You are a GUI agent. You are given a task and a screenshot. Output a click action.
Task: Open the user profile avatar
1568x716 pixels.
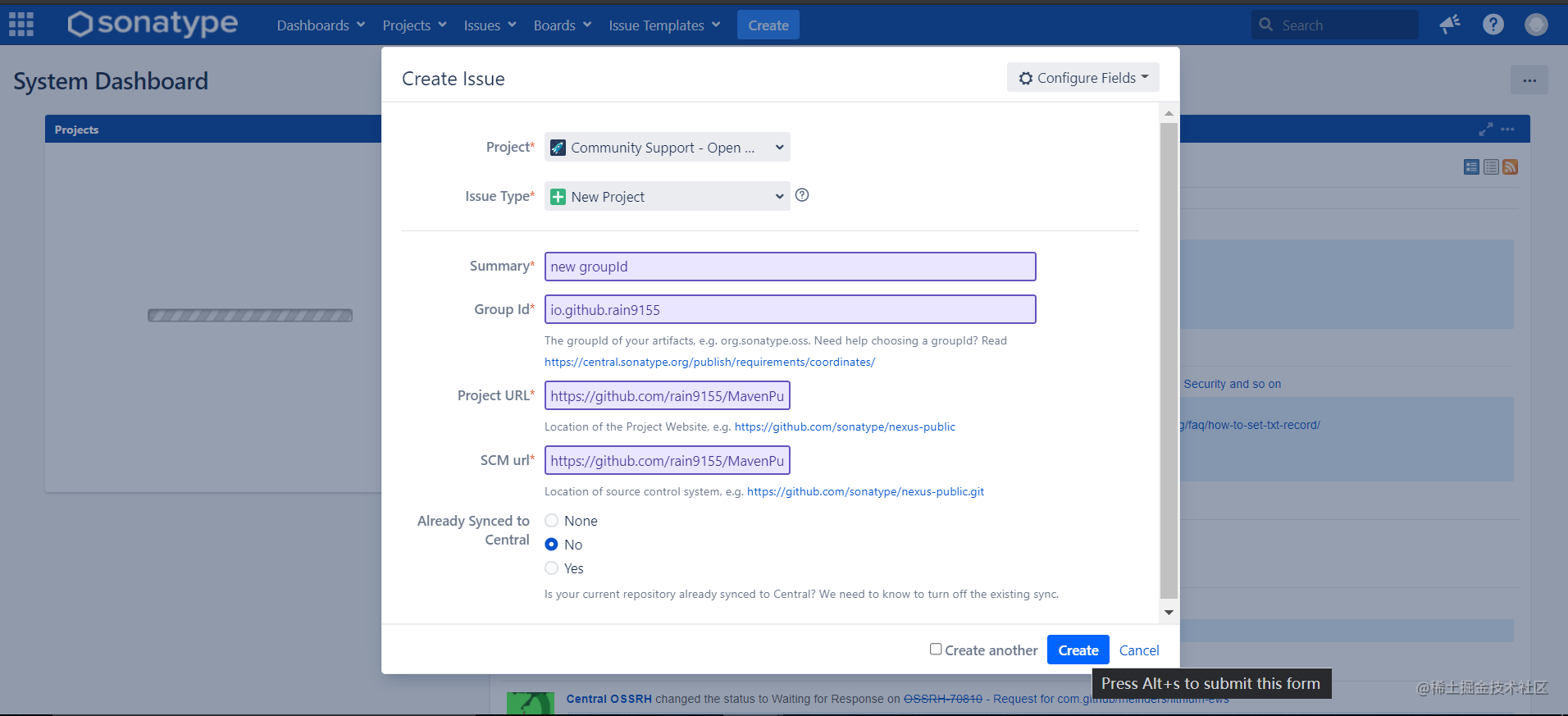1536,25
